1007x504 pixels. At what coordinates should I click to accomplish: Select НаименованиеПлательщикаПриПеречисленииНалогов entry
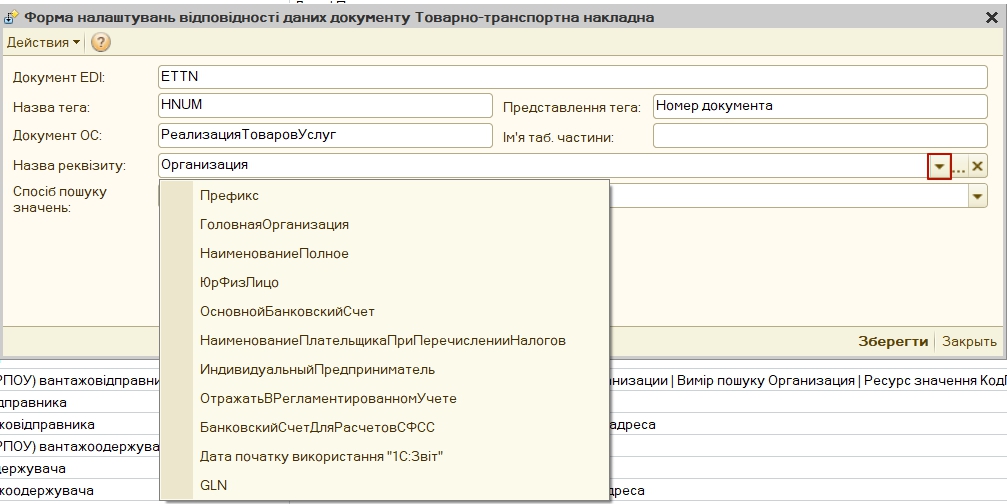coord(385,340)
